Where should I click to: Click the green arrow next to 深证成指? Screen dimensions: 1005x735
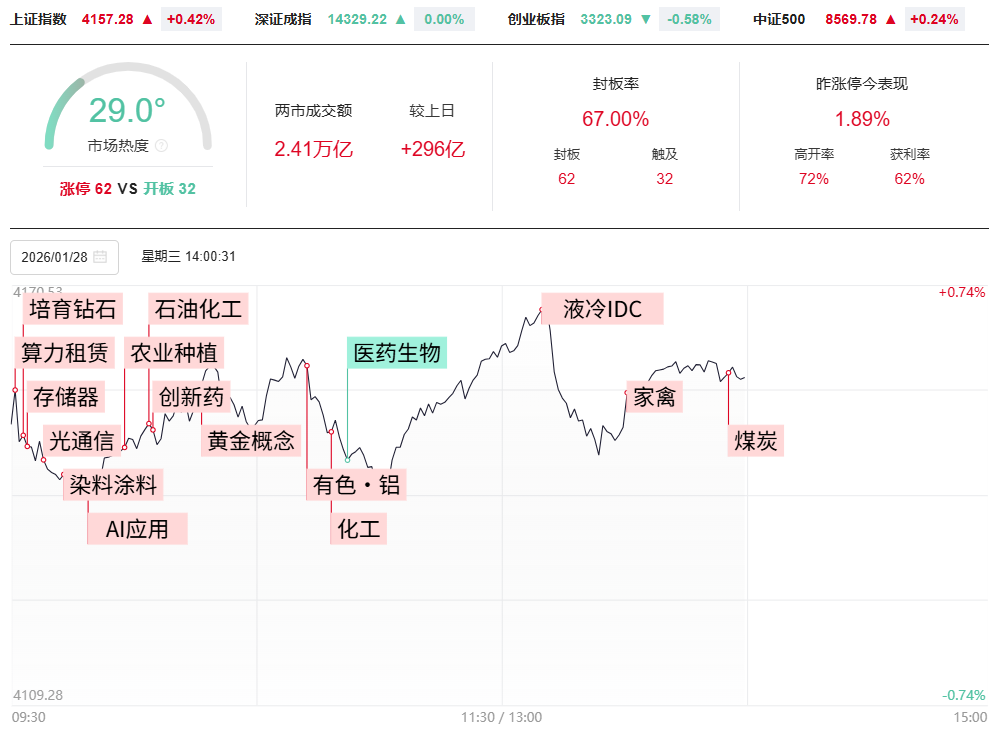click(400, 19)
